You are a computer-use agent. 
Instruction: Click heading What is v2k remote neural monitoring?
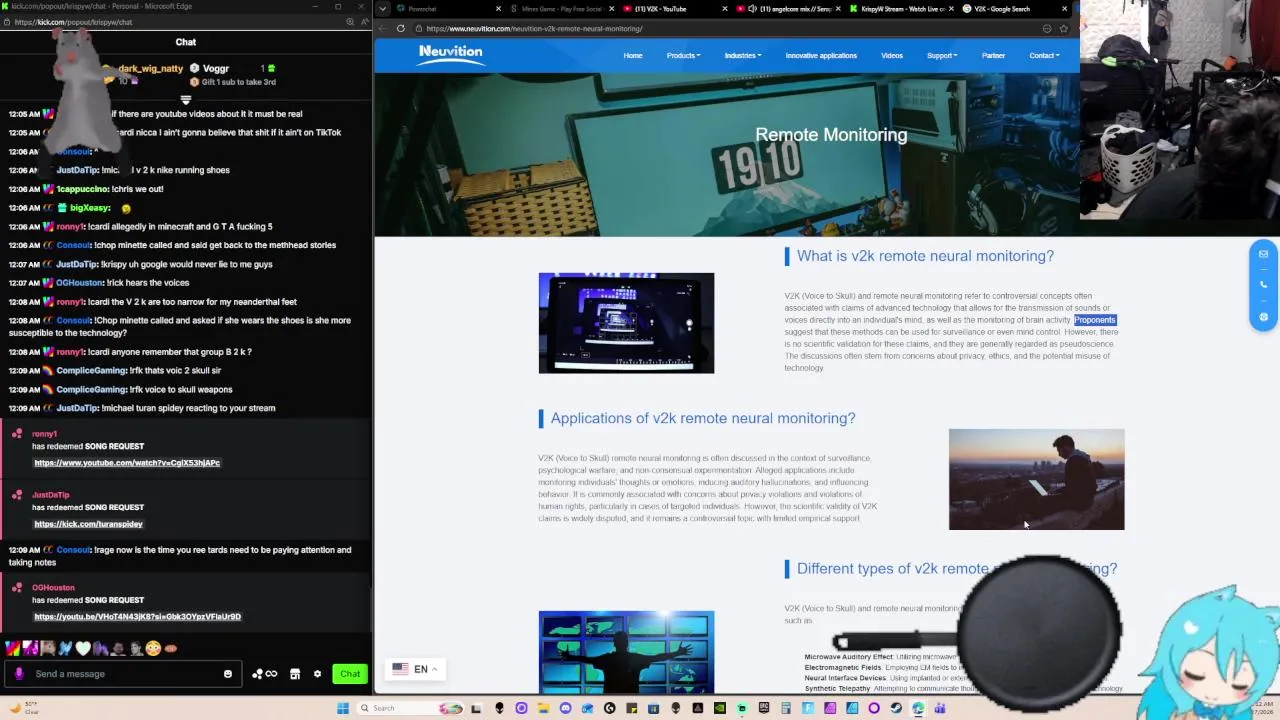coord(925,256)
